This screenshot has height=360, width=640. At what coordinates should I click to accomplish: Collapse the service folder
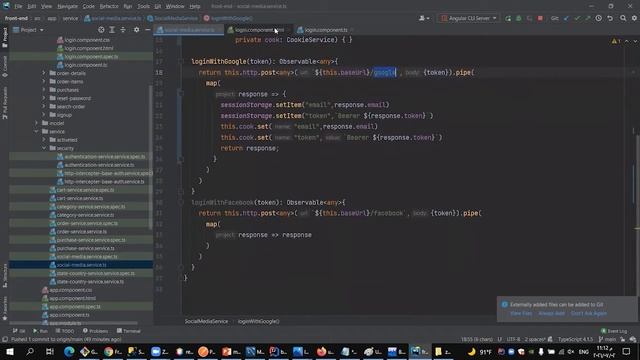pos(36,131)
